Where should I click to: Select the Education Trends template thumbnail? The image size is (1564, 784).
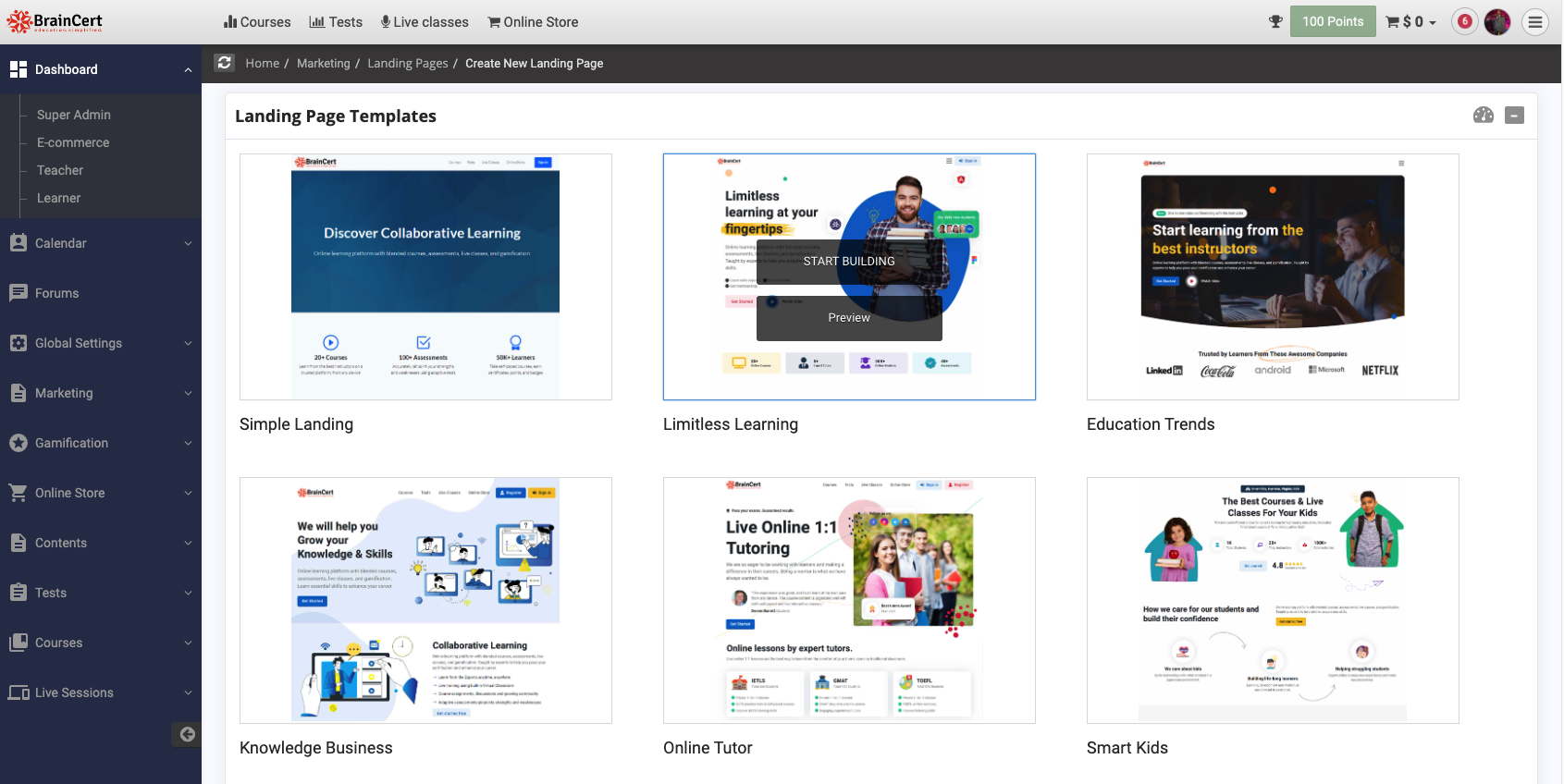(1273, 276)
